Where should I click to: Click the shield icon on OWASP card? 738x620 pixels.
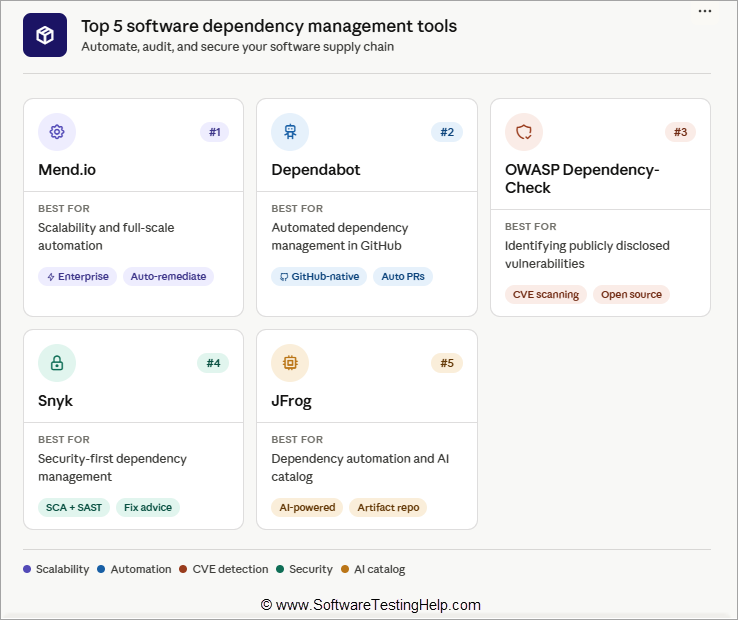tap(524, 132)
